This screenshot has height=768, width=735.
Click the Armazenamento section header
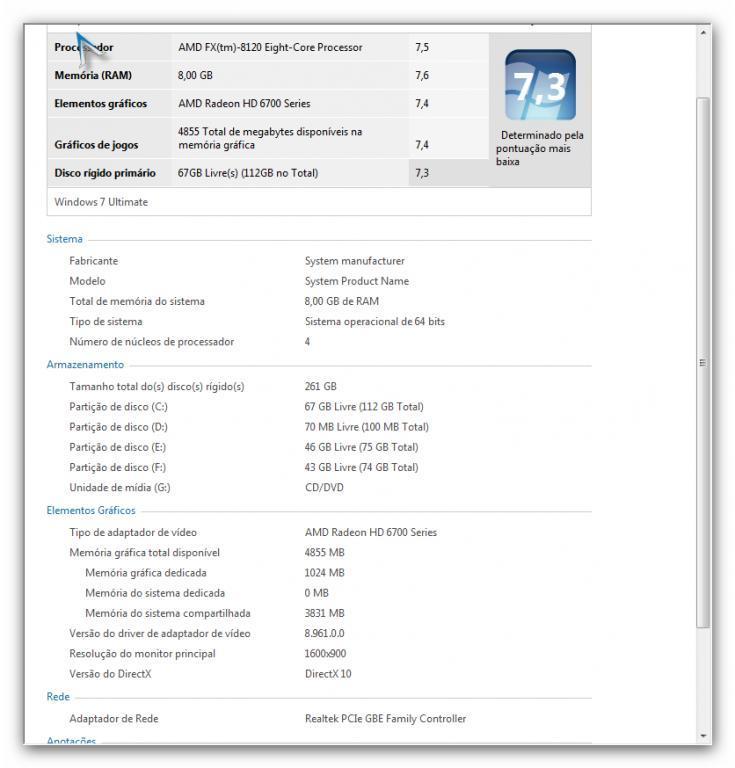pos(85,365)
